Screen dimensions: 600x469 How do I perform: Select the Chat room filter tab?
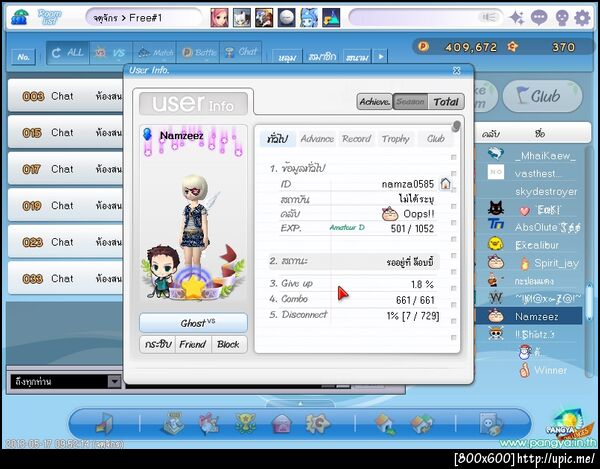pyautogui.click(x=241, y=52)
